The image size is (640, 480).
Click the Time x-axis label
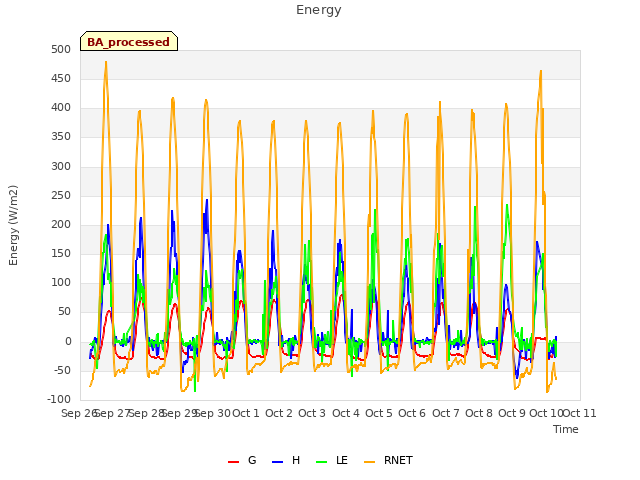click(x=566, y=429)
